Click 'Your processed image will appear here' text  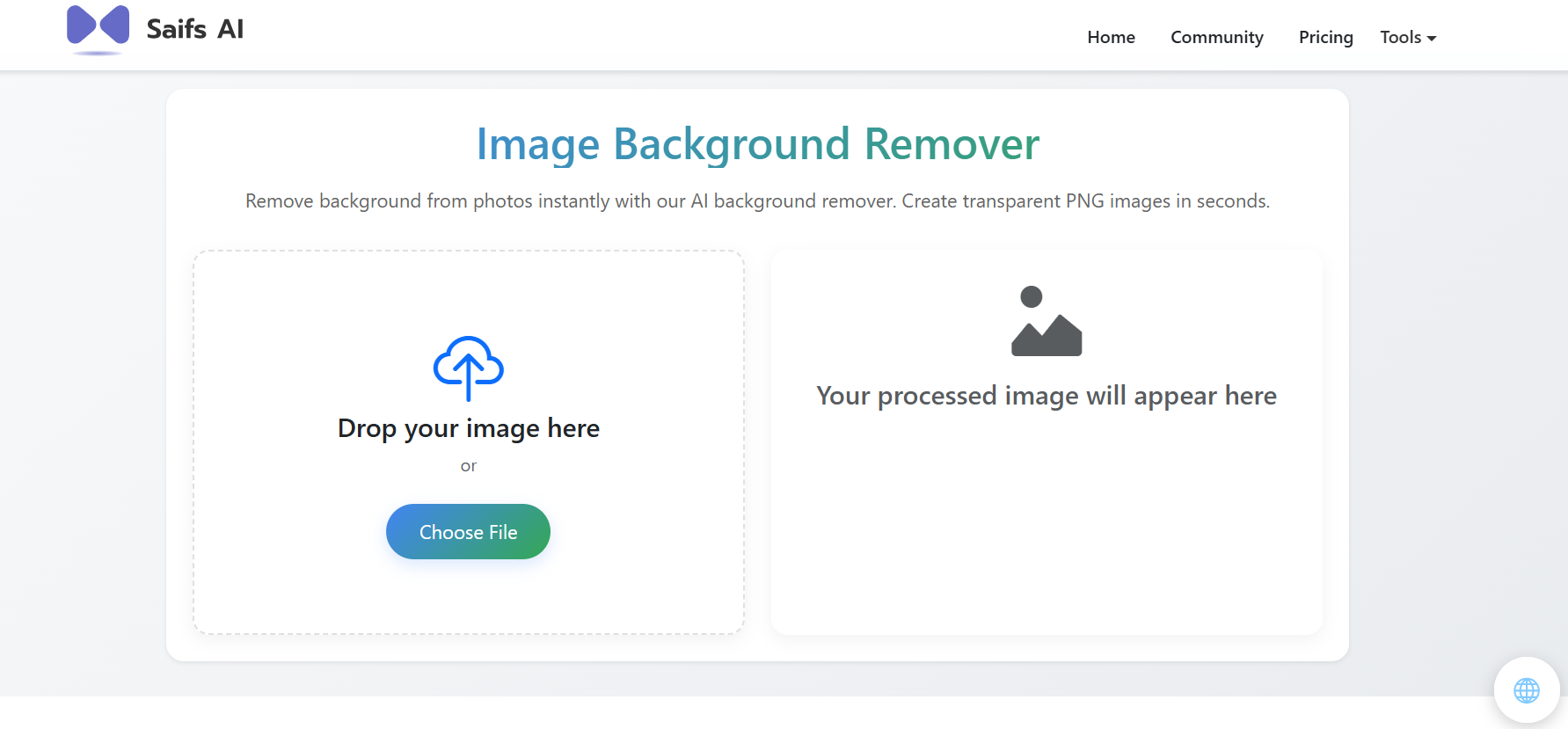click(1046, 396)
